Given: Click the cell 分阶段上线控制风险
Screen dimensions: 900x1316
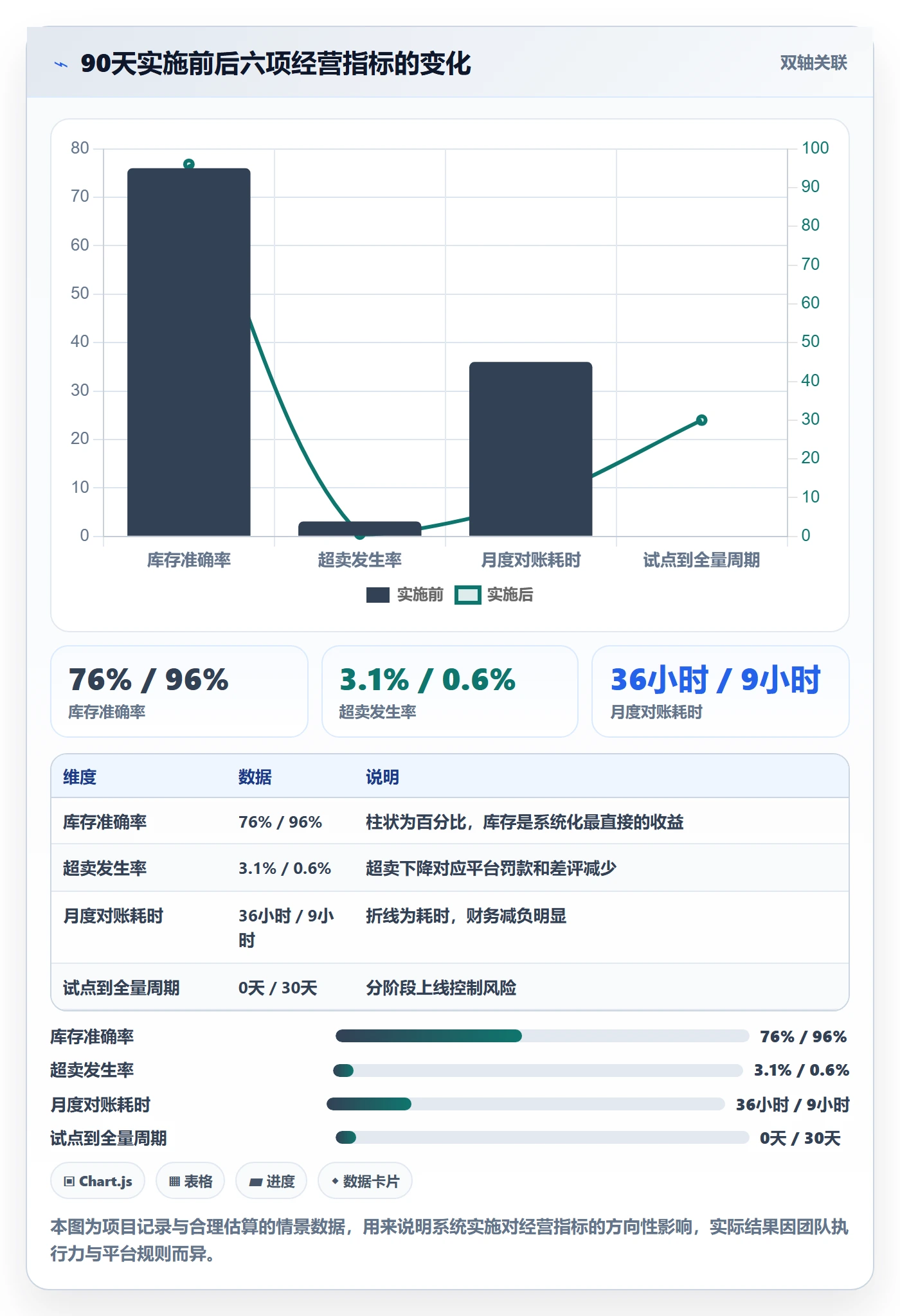Looking at the screenshot, I should point(441,988).
